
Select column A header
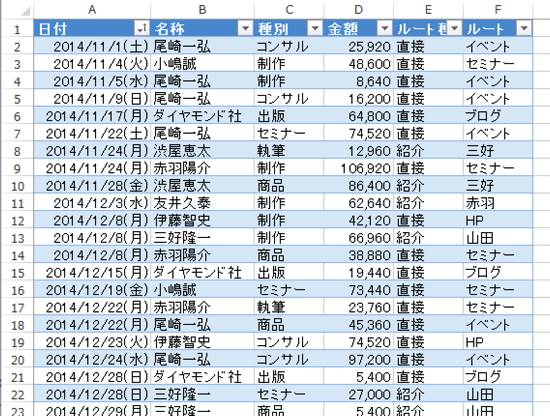[92, 10]
